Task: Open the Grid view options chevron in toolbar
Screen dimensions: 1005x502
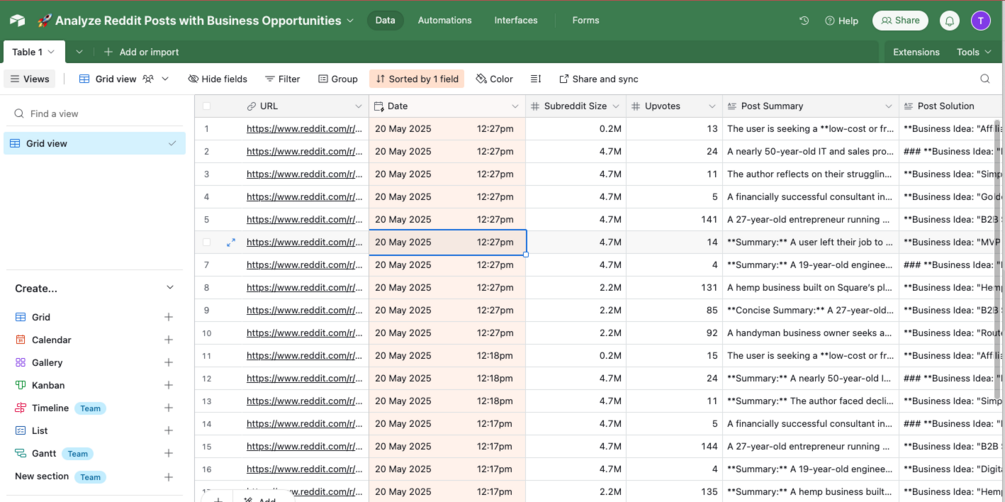Action: point(165,79)
